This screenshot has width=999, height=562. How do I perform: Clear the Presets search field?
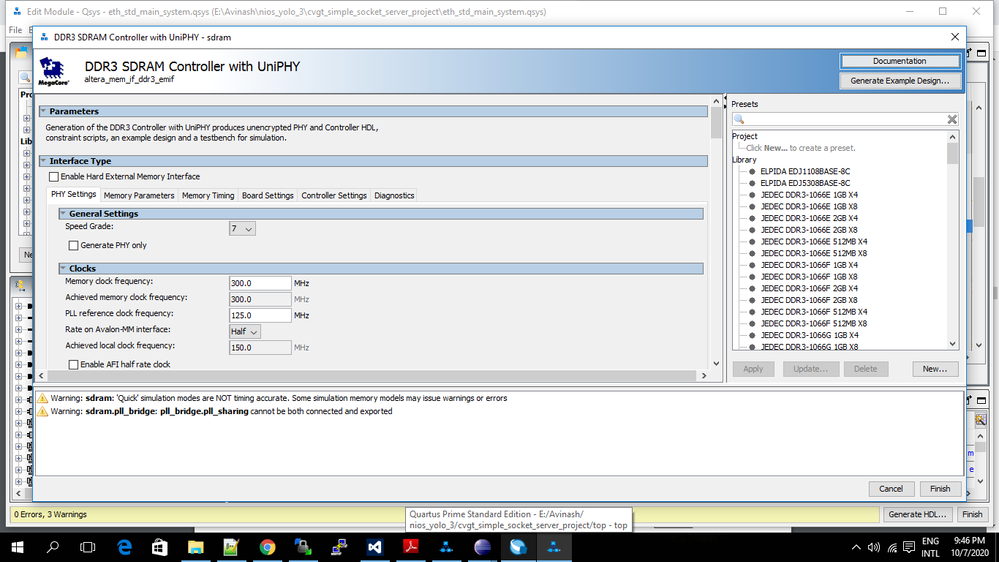(x=952, y=120)
